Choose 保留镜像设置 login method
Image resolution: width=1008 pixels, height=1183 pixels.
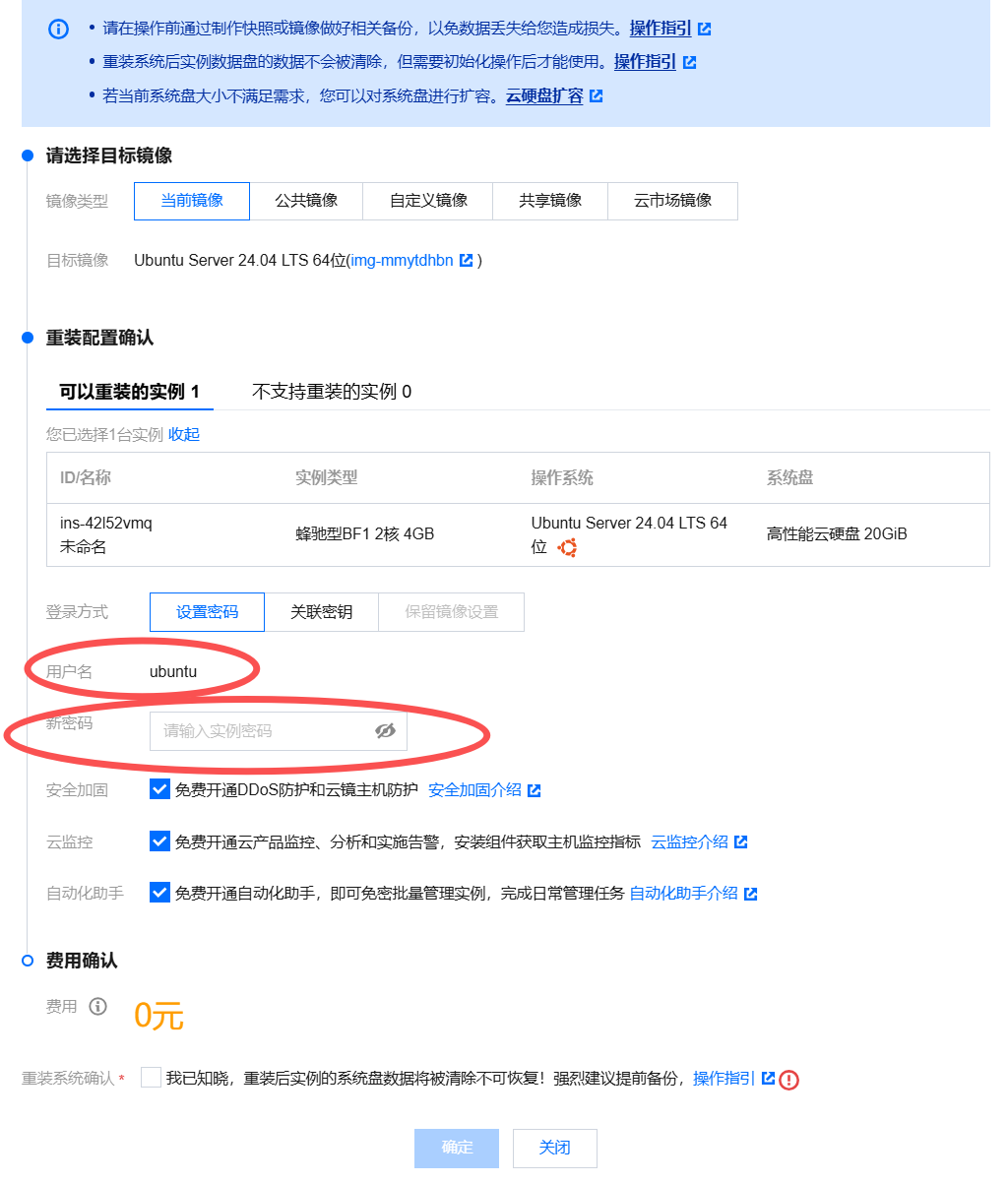pyautogui.click(x=451, y=611)
